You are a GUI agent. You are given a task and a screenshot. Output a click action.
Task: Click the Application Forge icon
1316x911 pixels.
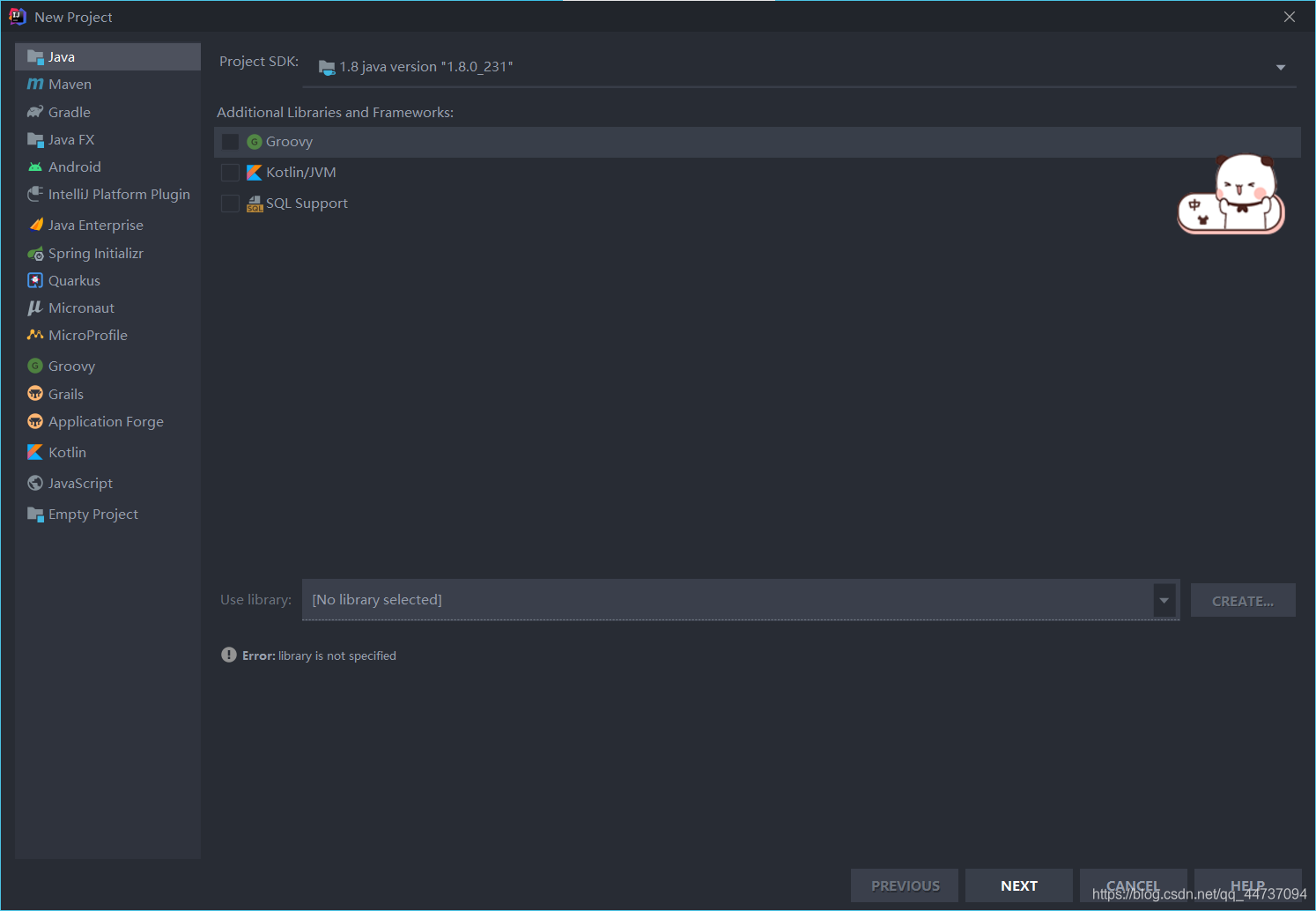[x=35, y=421]
